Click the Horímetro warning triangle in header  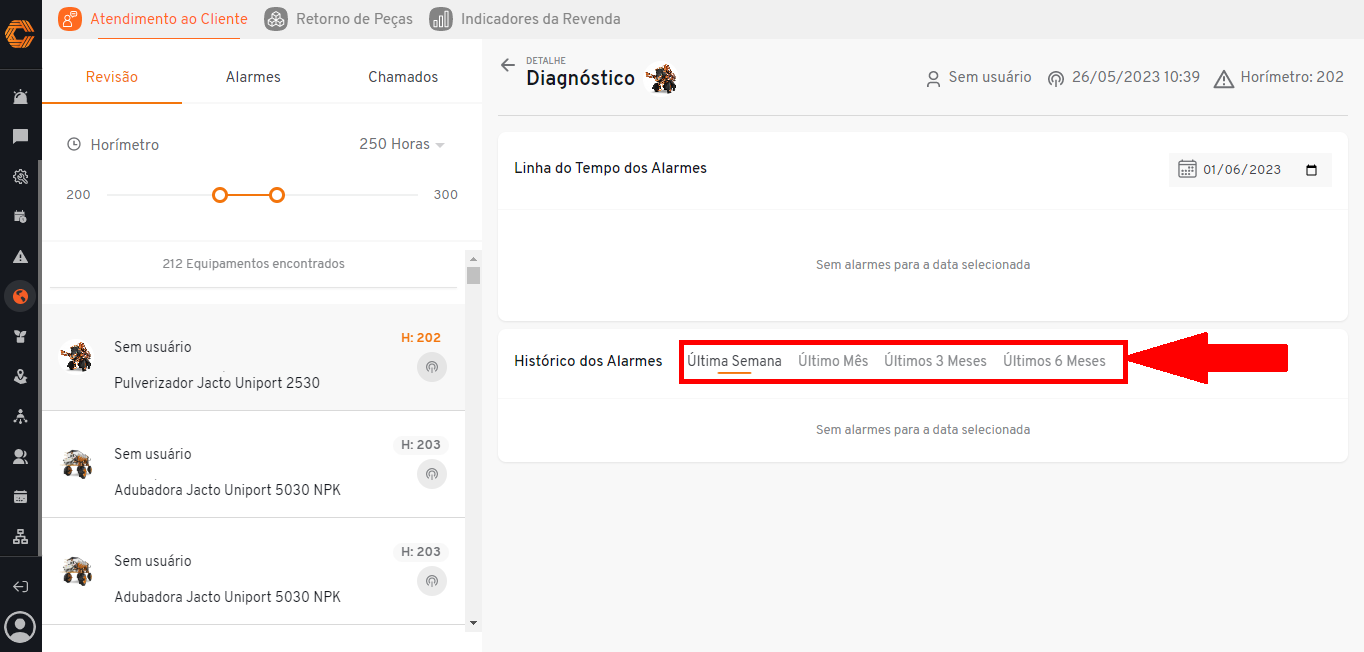[1223, 79]
